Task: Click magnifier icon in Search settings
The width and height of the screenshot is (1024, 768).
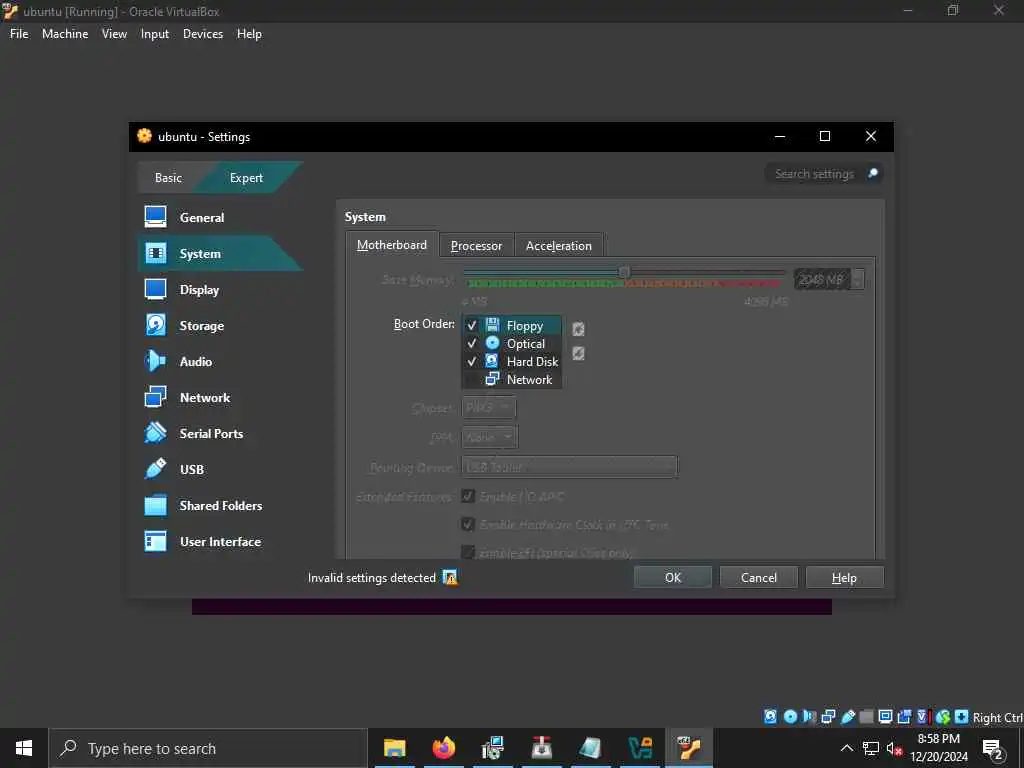Action: 872,173
